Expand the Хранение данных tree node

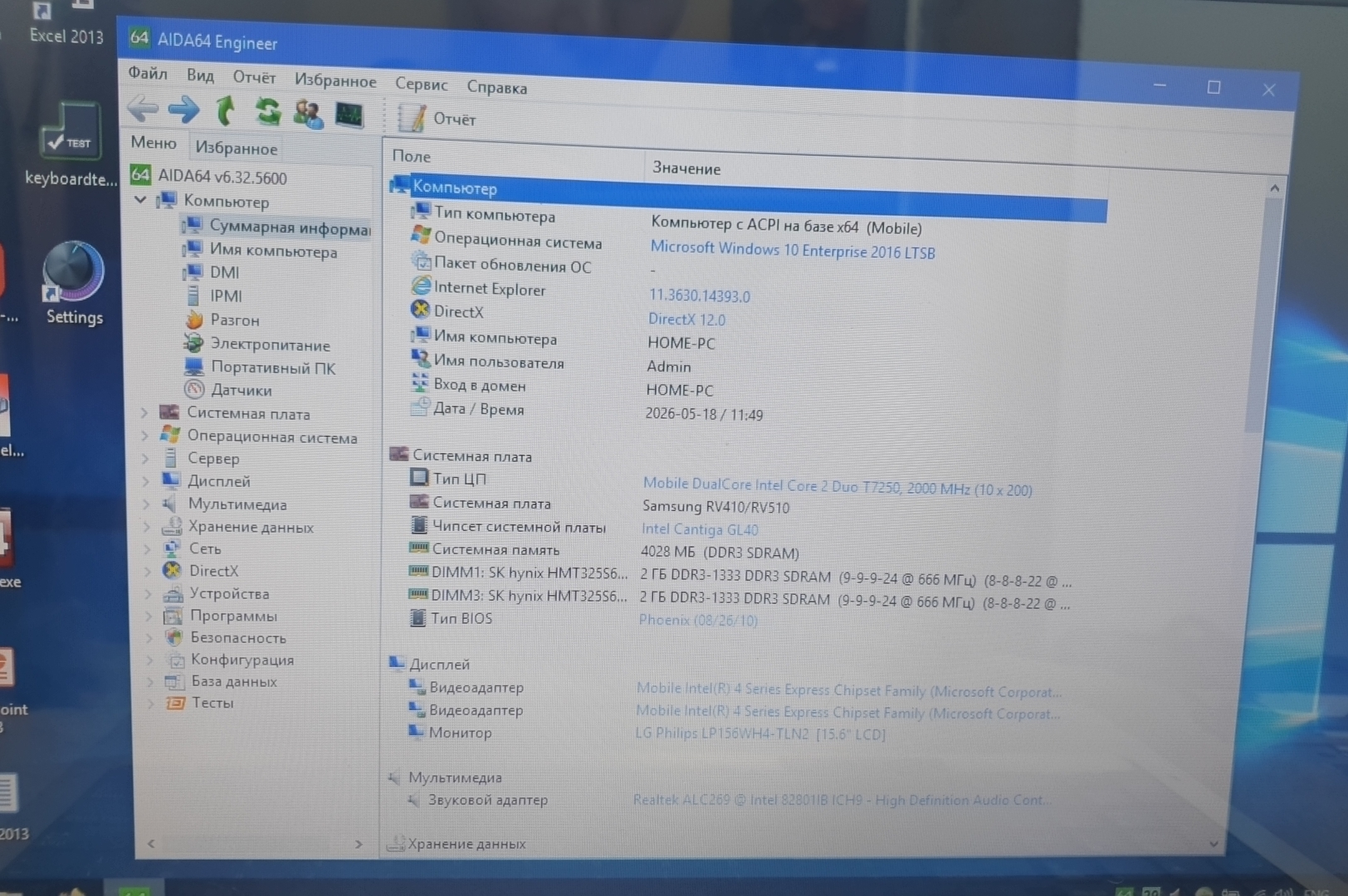pos(148,526)
